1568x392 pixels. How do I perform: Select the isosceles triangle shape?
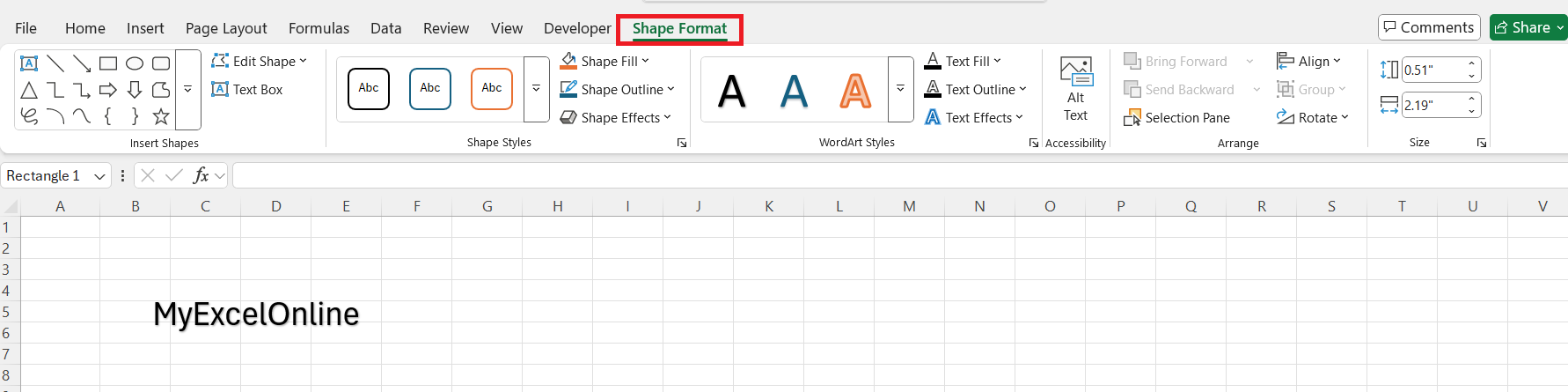tap(29, 90)
